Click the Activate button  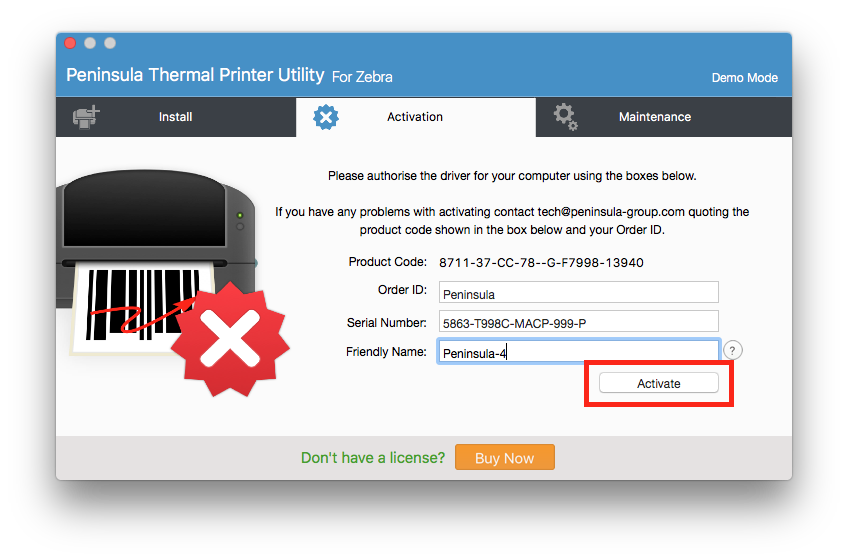(x=659, y=384)
